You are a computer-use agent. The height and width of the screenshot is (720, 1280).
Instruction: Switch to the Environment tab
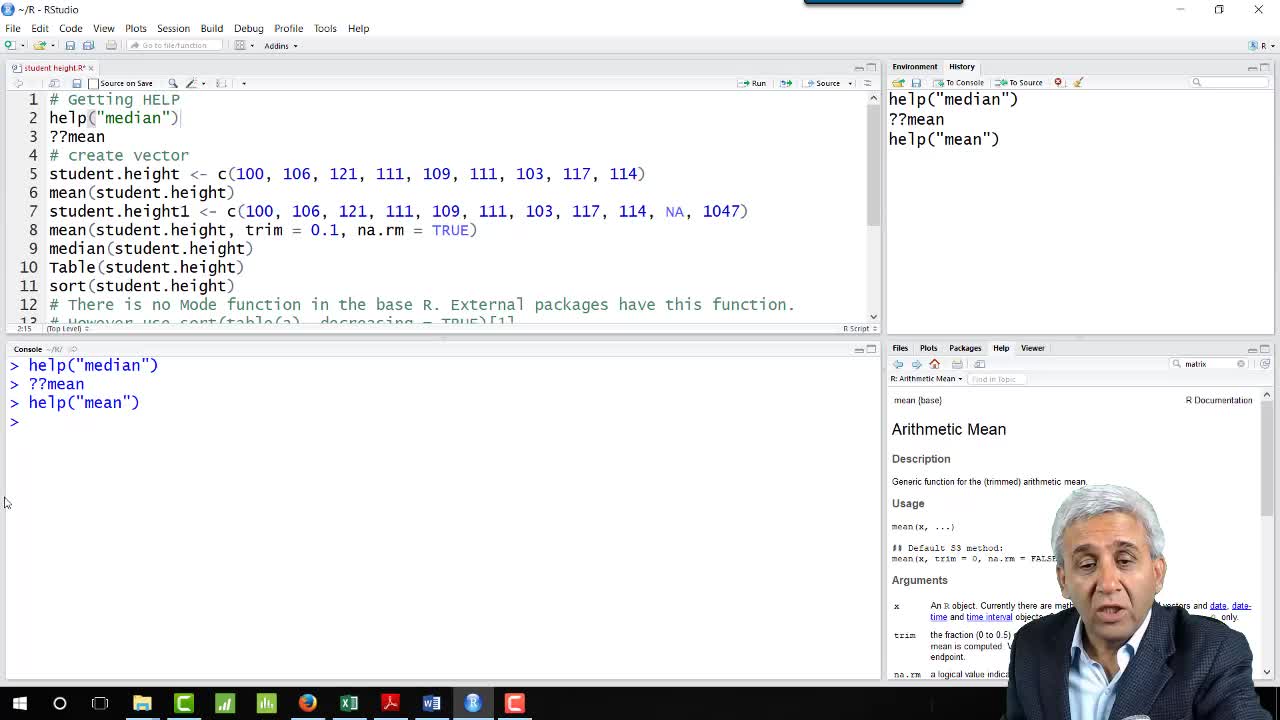(915, 66)
